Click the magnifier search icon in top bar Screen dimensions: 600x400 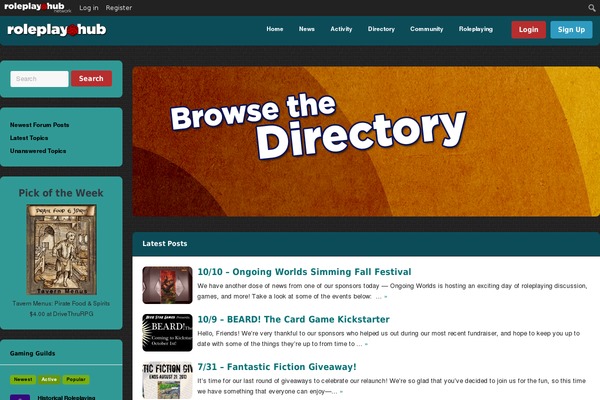[592, 8]
